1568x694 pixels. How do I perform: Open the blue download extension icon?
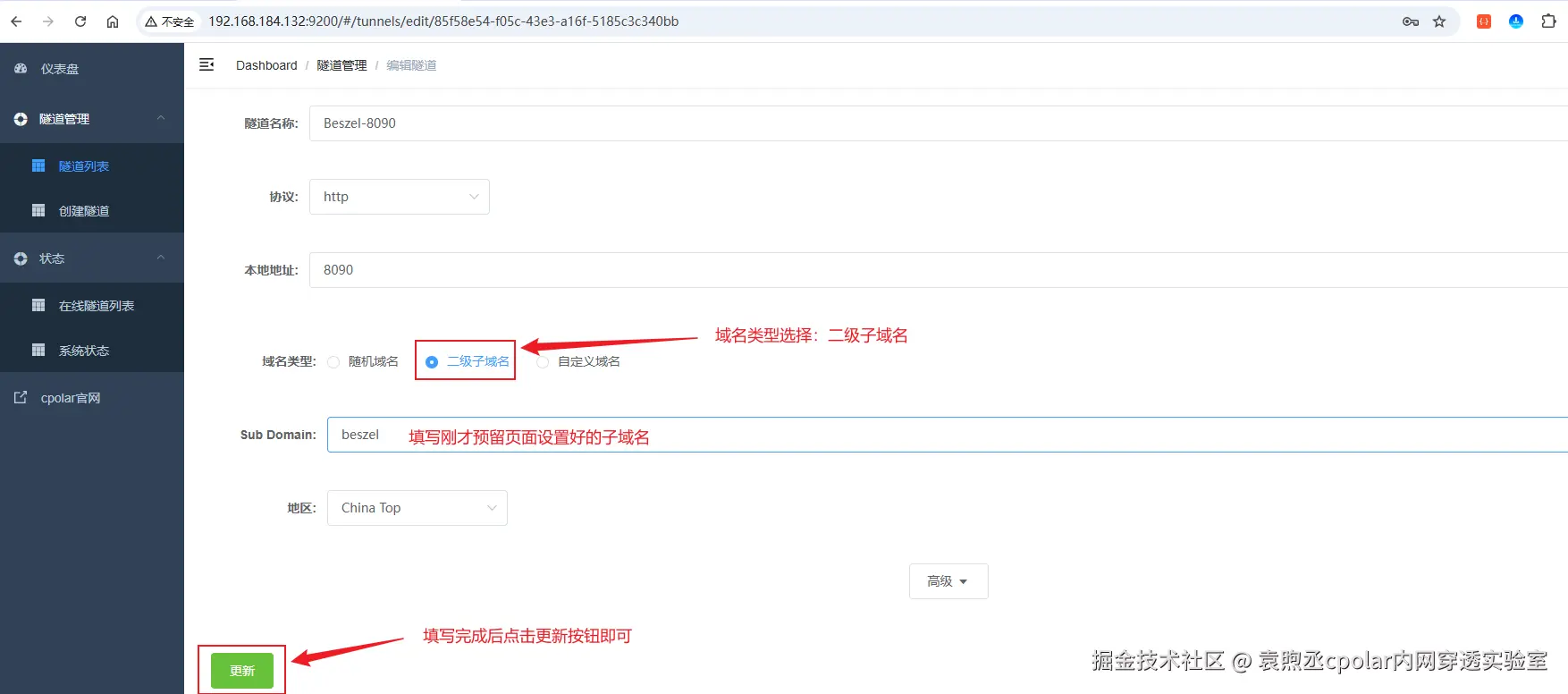point(1516,21)
